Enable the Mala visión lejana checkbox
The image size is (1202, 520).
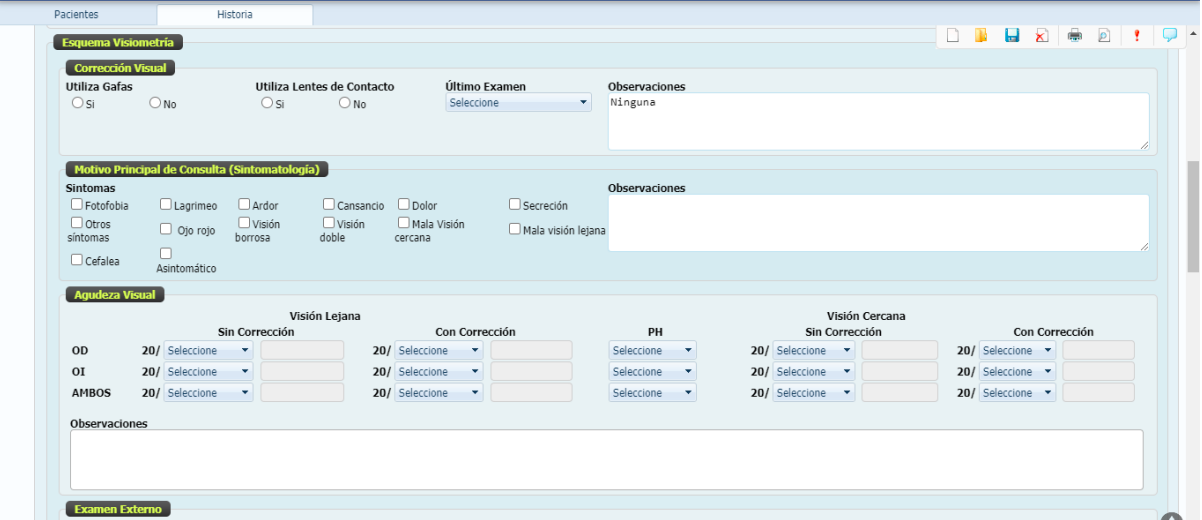515,229
